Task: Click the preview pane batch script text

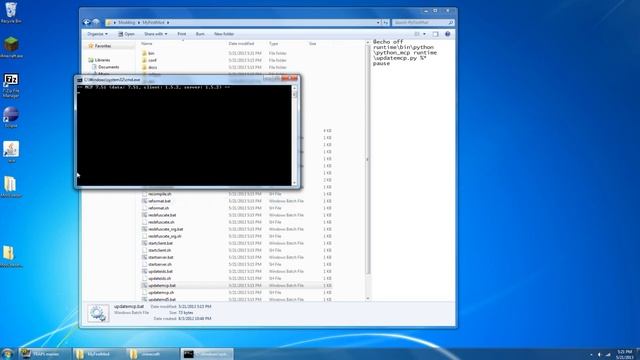Action: pyautogui.click(x=405, y=53)
